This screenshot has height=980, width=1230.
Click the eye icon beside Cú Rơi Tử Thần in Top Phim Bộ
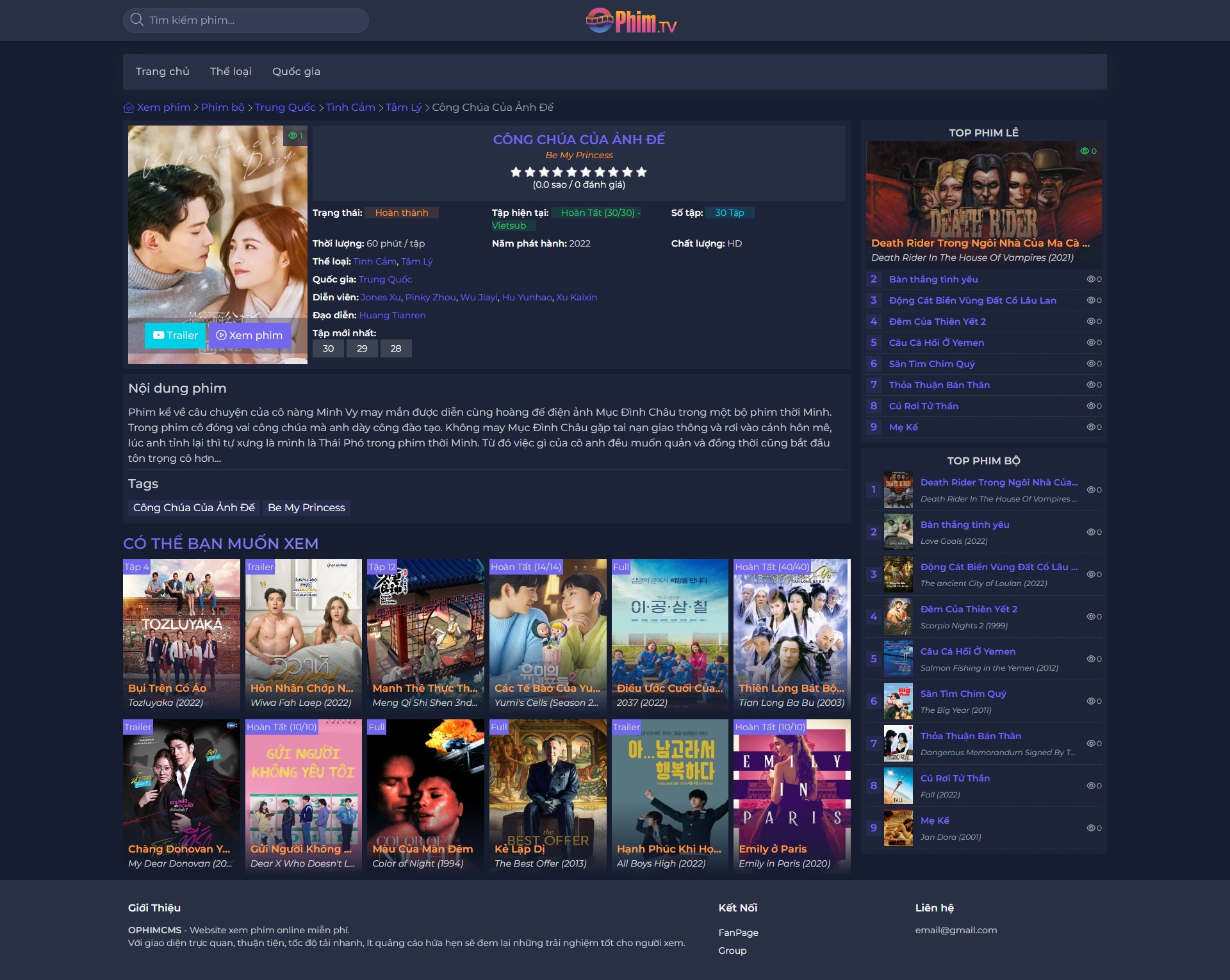[x=1090, y=786]
